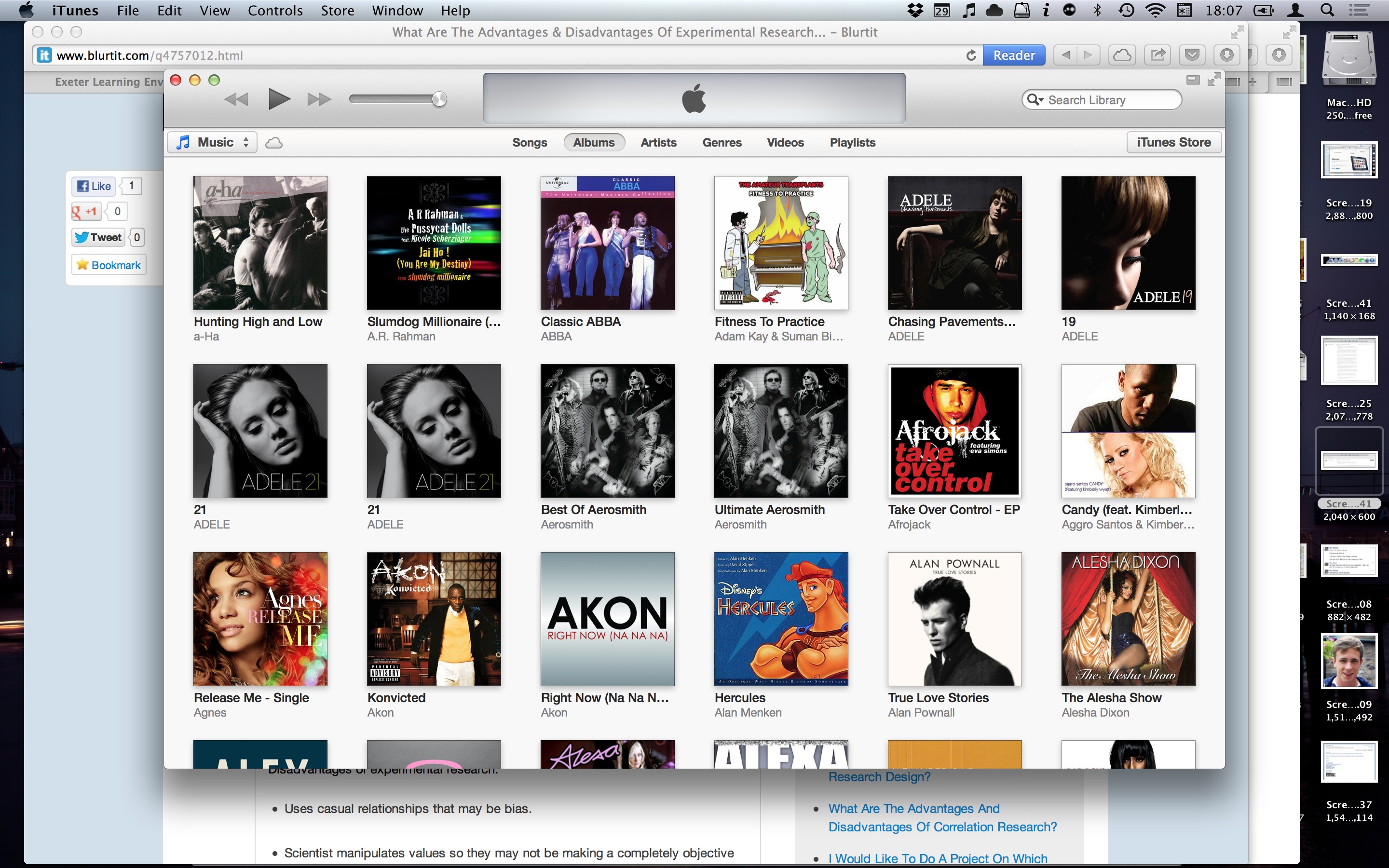Screen dimensions: 1389x868
Task: Open the Store menu
Action: click(x=338, y=10)
